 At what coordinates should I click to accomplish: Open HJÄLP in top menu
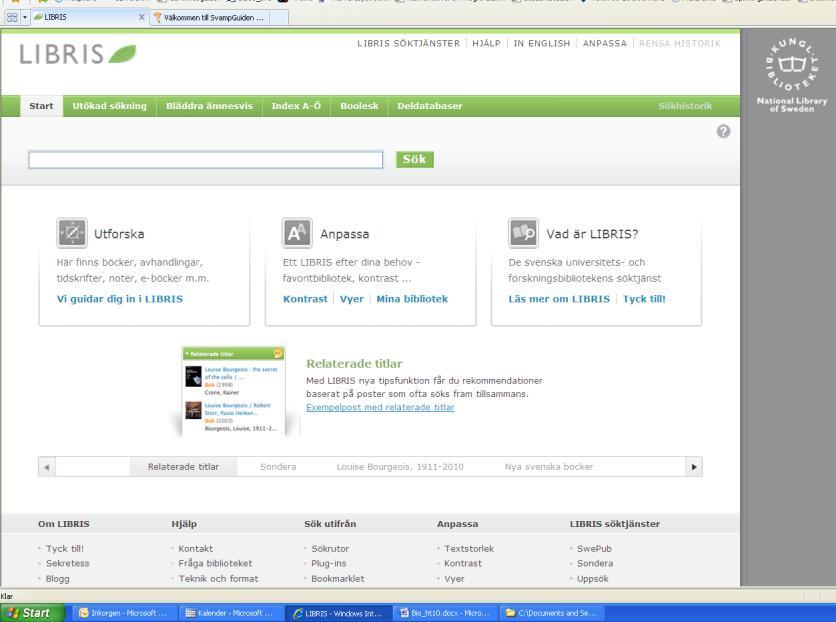(486, 44)
